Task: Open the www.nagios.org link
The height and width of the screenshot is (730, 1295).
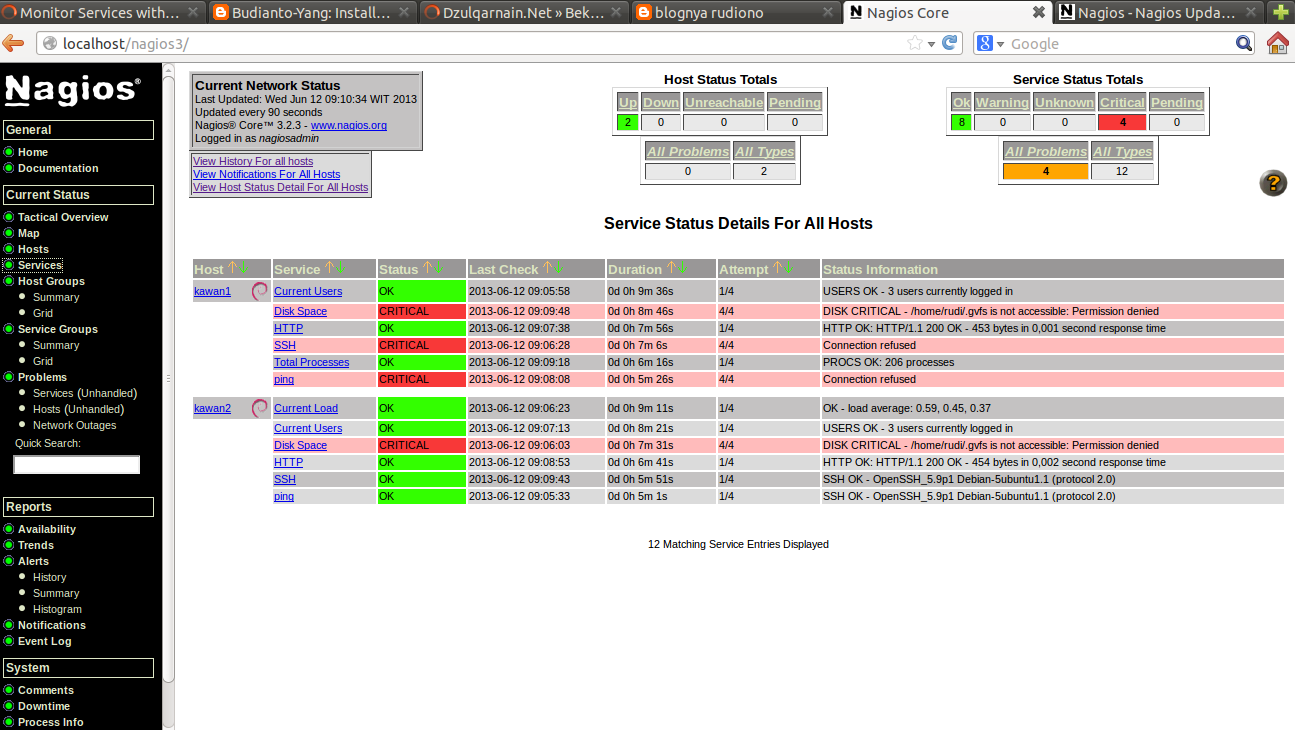Action: (349, 125)
